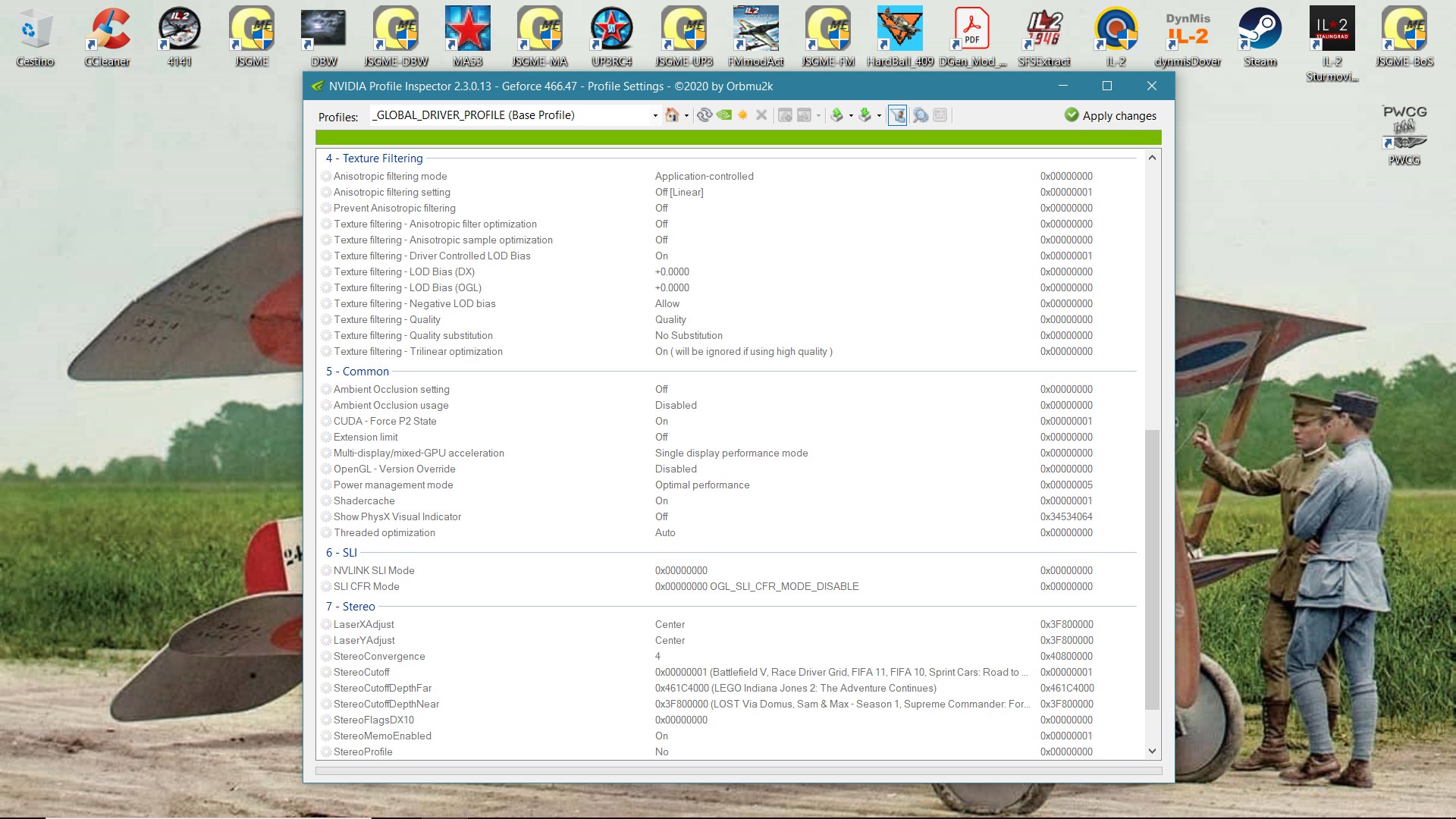This screenshot has height=819, width=1456.
Task: Click the add application to profile icon
Action: tap(785, 115)
